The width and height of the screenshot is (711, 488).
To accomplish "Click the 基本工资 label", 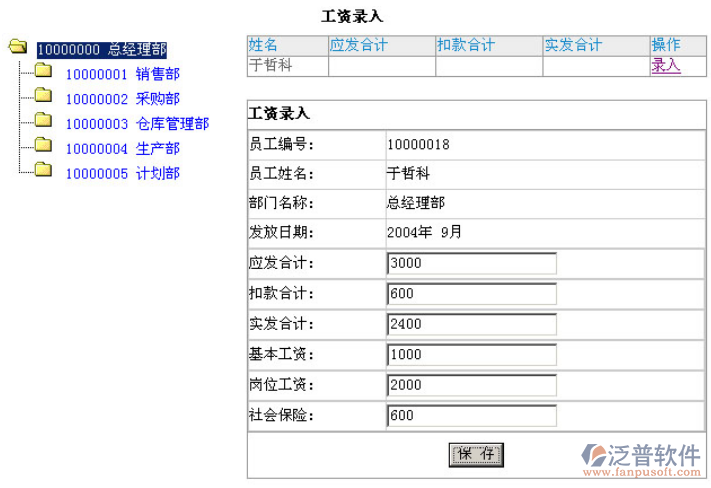I will (x=282, y=354).
